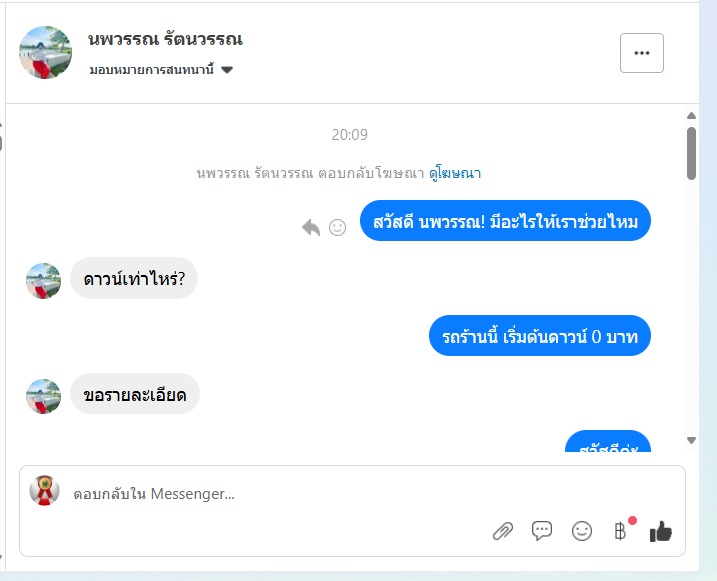
Task: Open the three-dots more options button
Action: [x=642, y=53]
